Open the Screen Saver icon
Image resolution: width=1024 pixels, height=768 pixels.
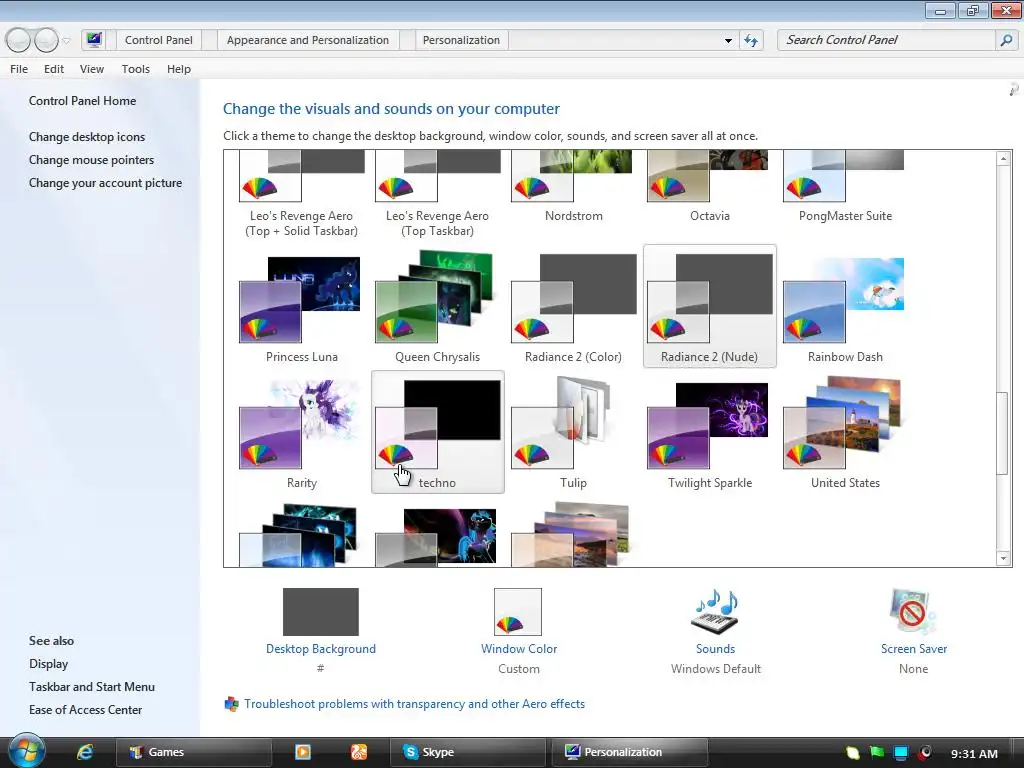(x=913, y=612)
